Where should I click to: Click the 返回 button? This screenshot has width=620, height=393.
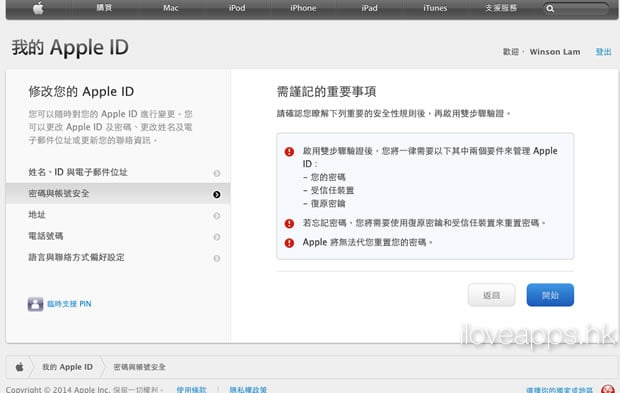click(x=491, y=295)
